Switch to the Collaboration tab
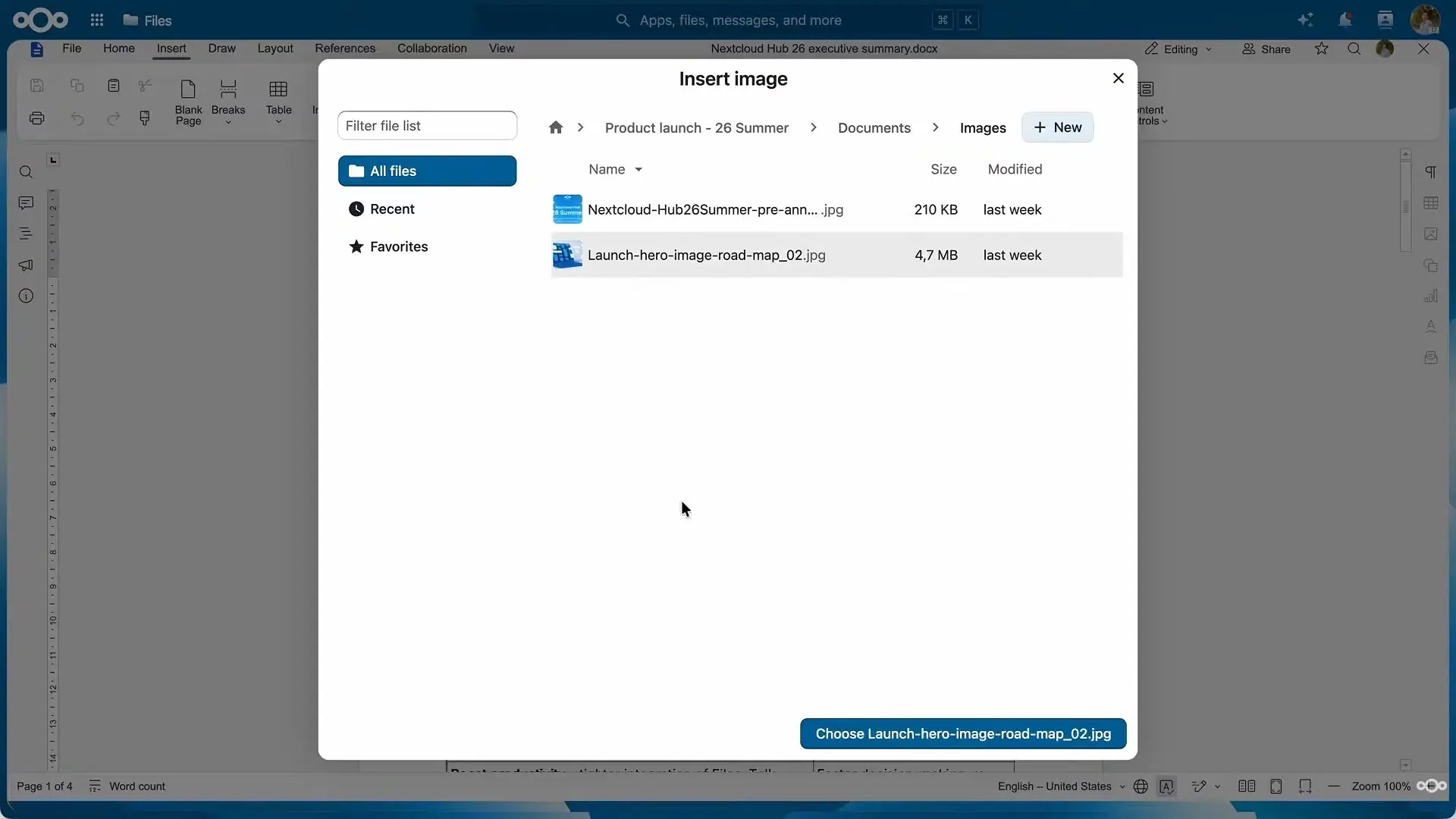1456x819 pixels. tap(432, 49)
